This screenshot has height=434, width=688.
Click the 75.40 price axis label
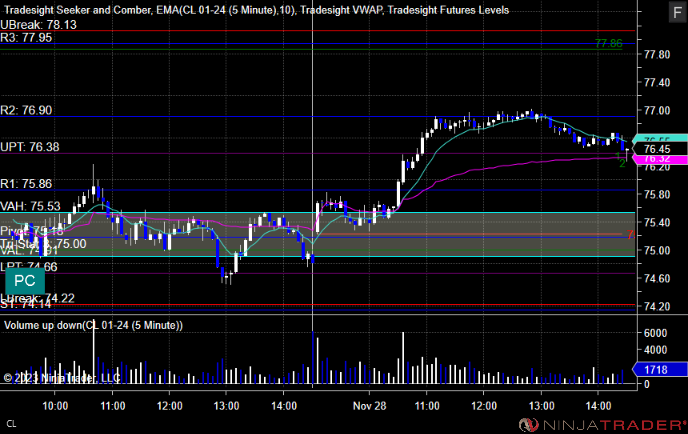click(x=657, y=222)
